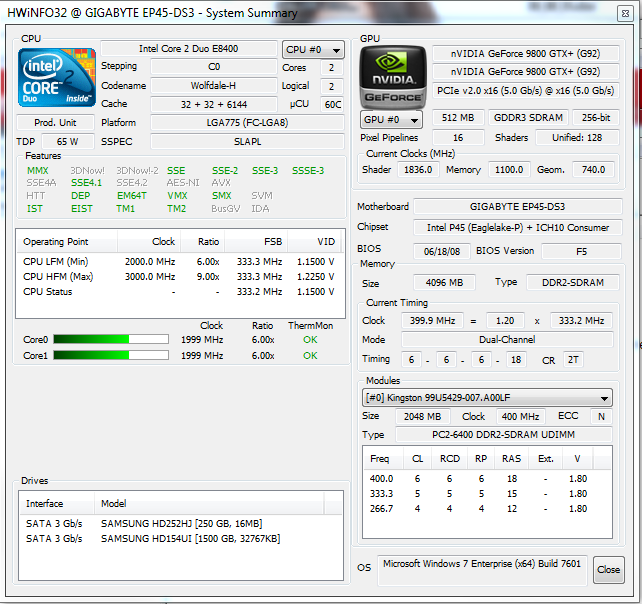Screen dimensions: 642x604
Task: Click the SSE4.1 feature label
Action: 86,183
